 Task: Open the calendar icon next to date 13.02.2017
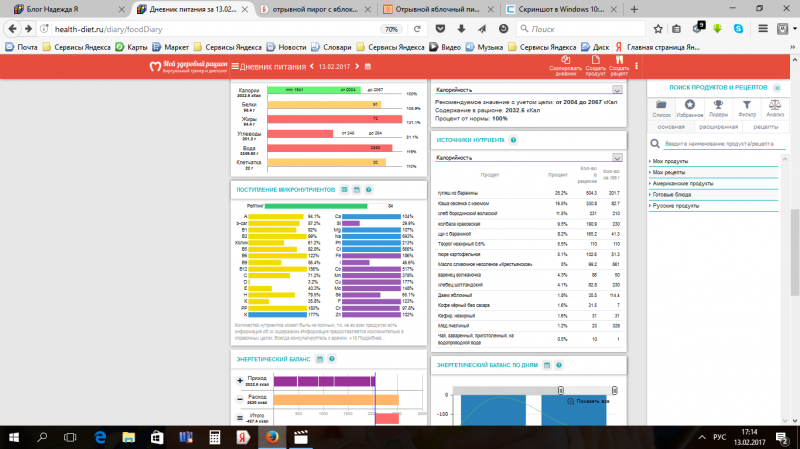pyautogui.click(x=368, y=67)
